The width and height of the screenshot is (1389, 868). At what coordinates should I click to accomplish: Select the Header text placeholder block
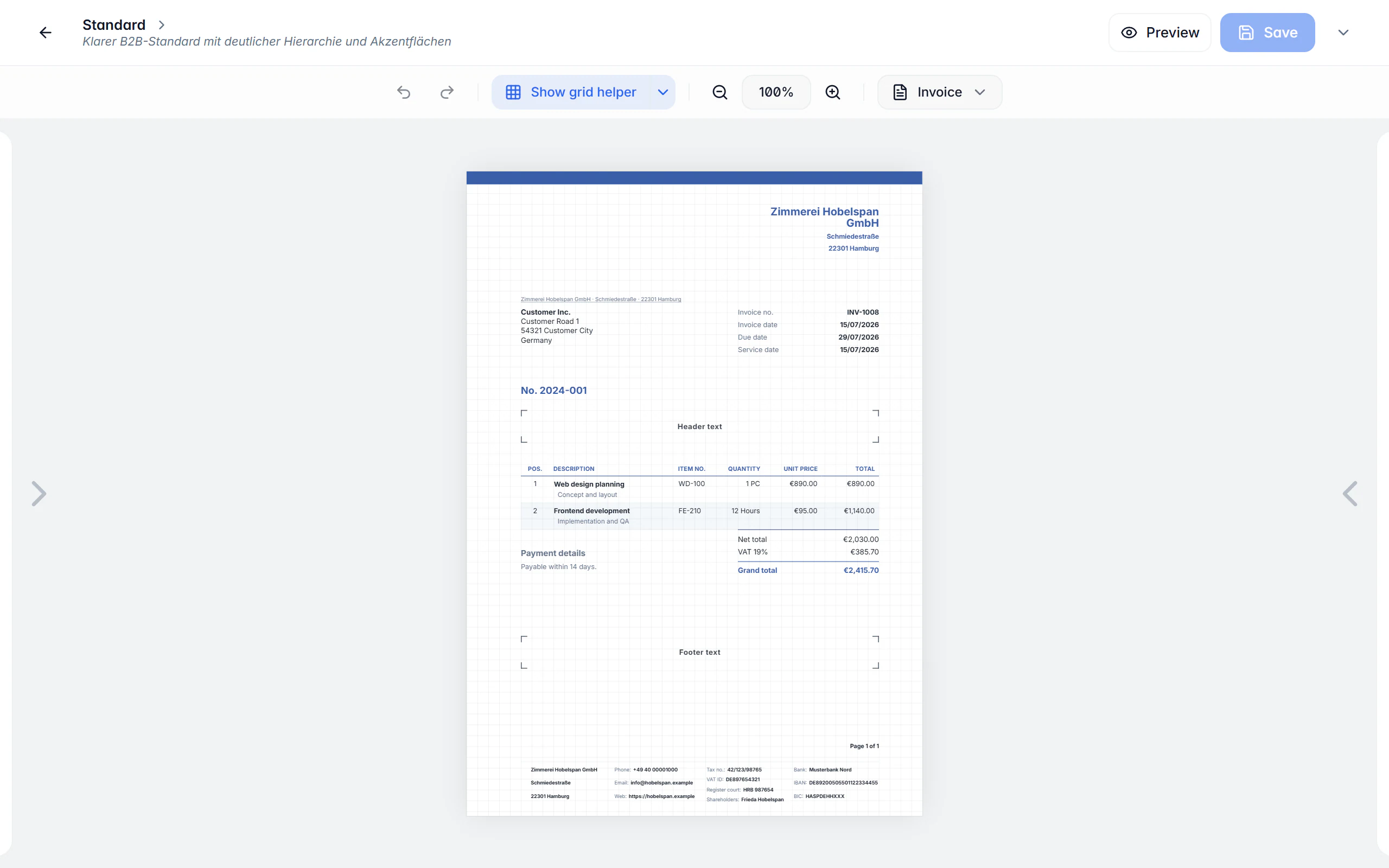click(700, 426)
